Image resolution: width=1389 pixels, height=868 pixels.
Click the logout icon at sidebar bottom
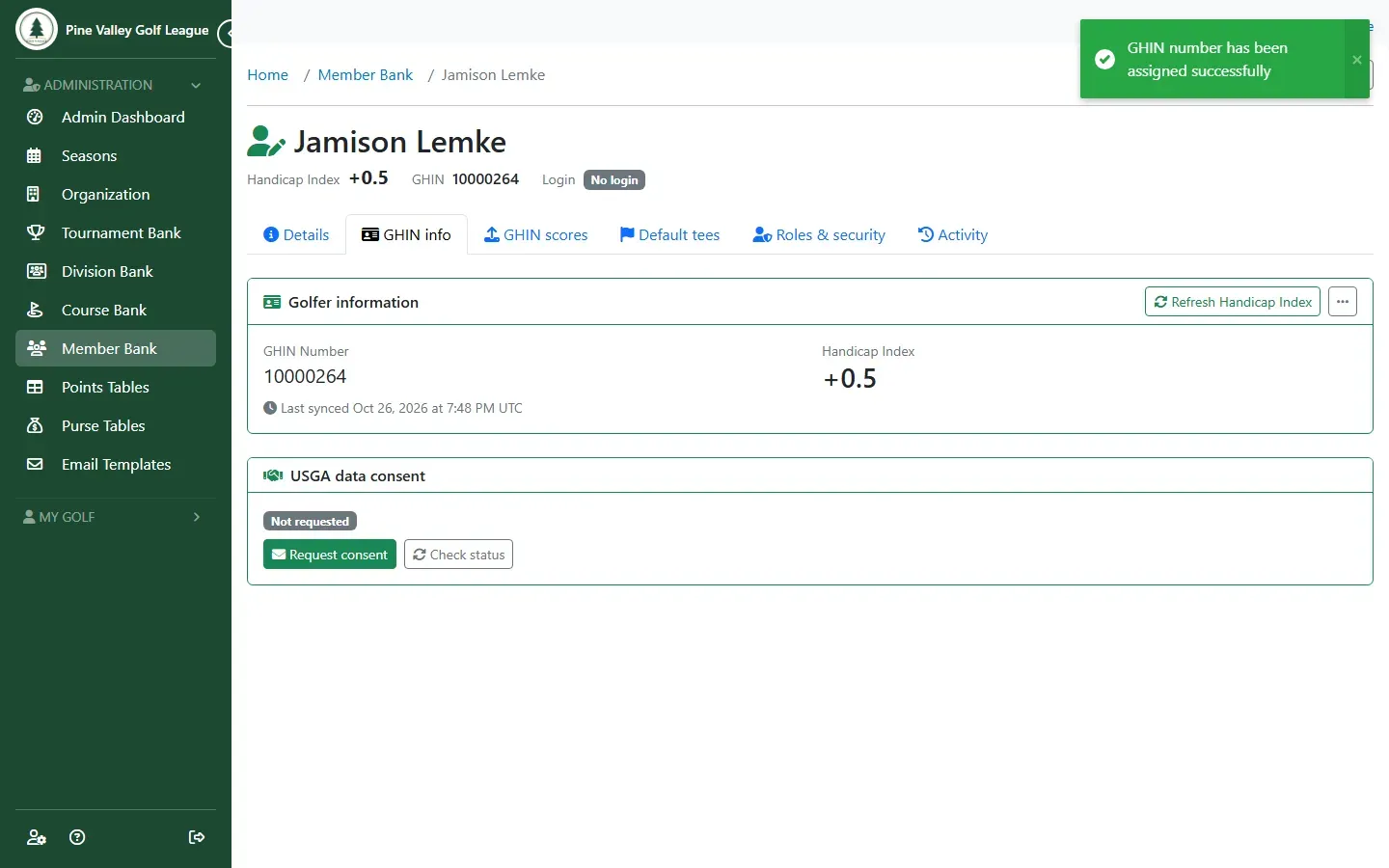point(197,837)
